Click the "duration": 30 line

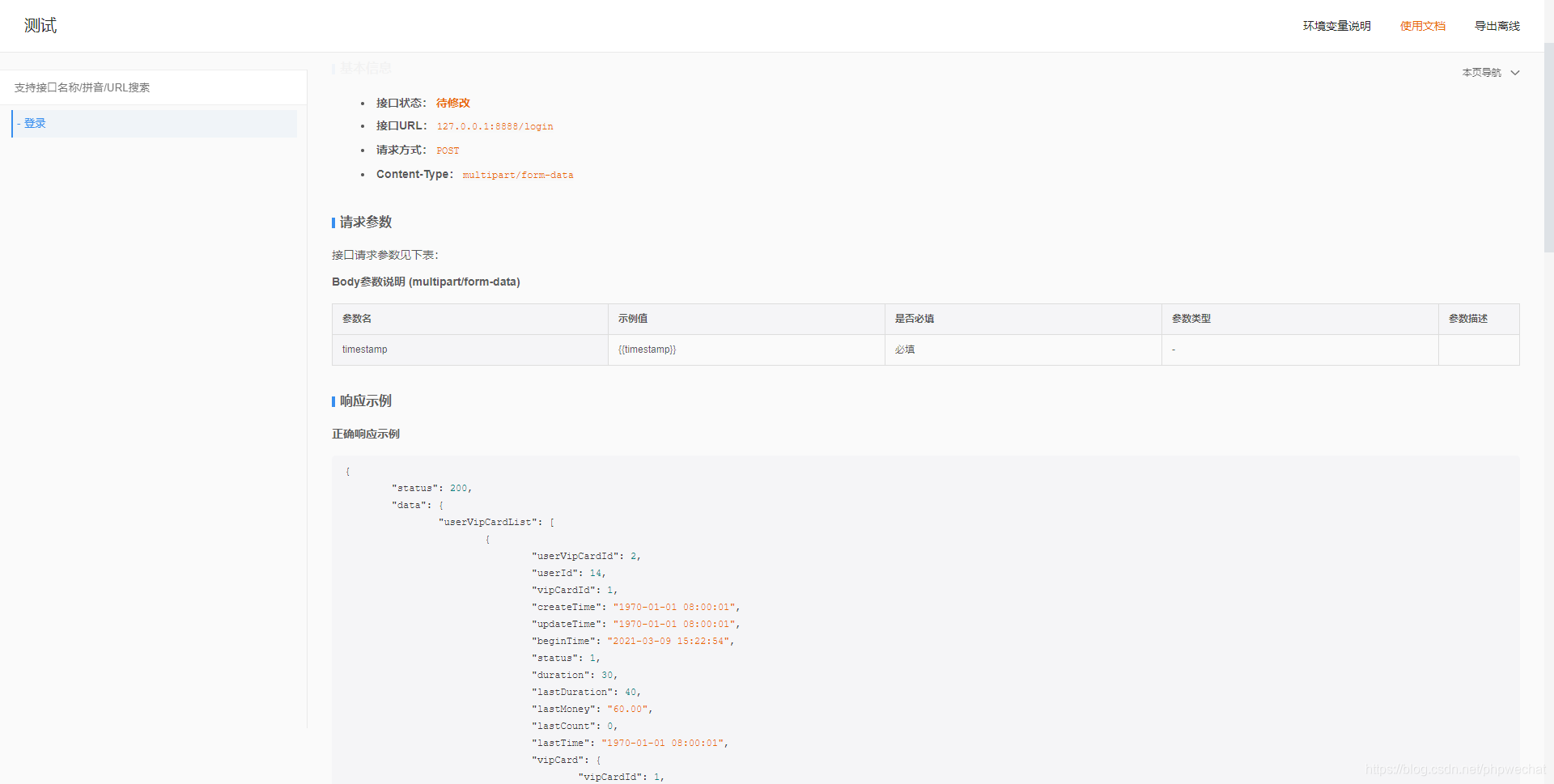click(575, 675)
